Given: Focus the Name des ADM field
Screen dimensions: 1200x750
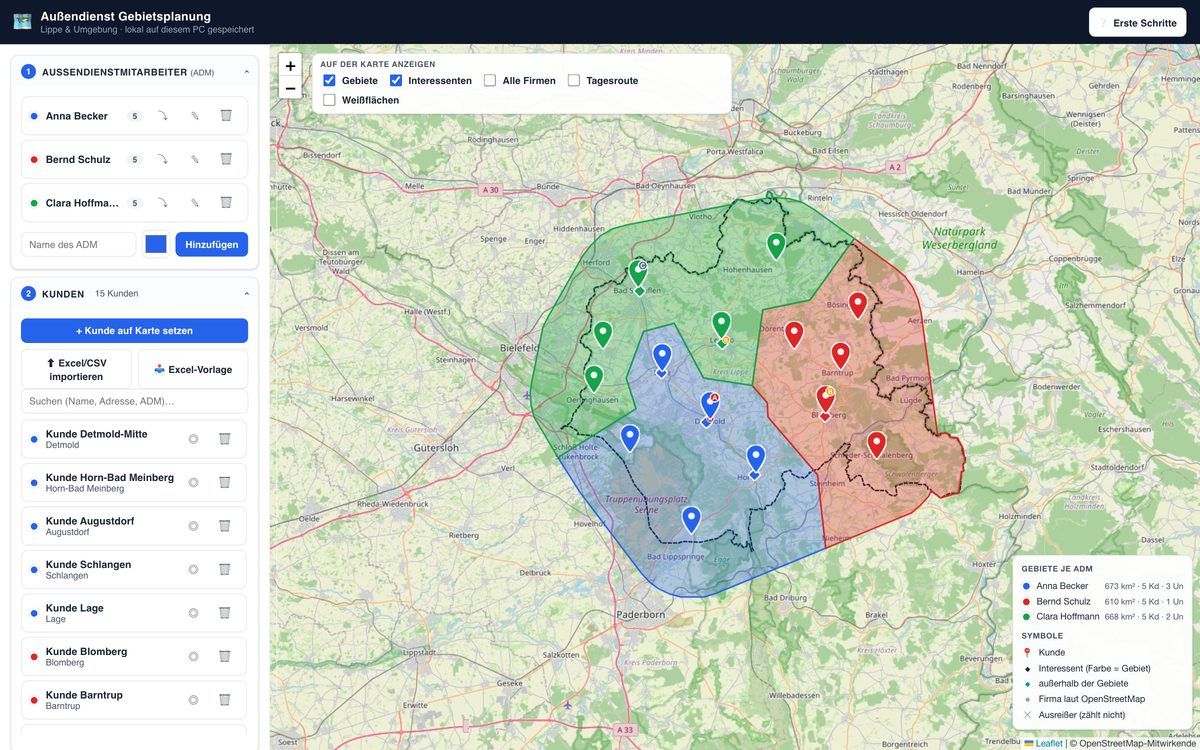Looking at the screenshot, I should (79, 244).
